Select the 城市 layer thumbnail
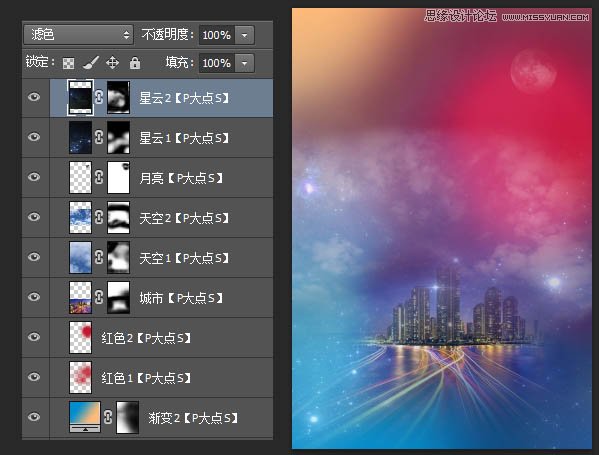This screenshot has width=599, height=455. pyautogui.click(x=80, y=297)
